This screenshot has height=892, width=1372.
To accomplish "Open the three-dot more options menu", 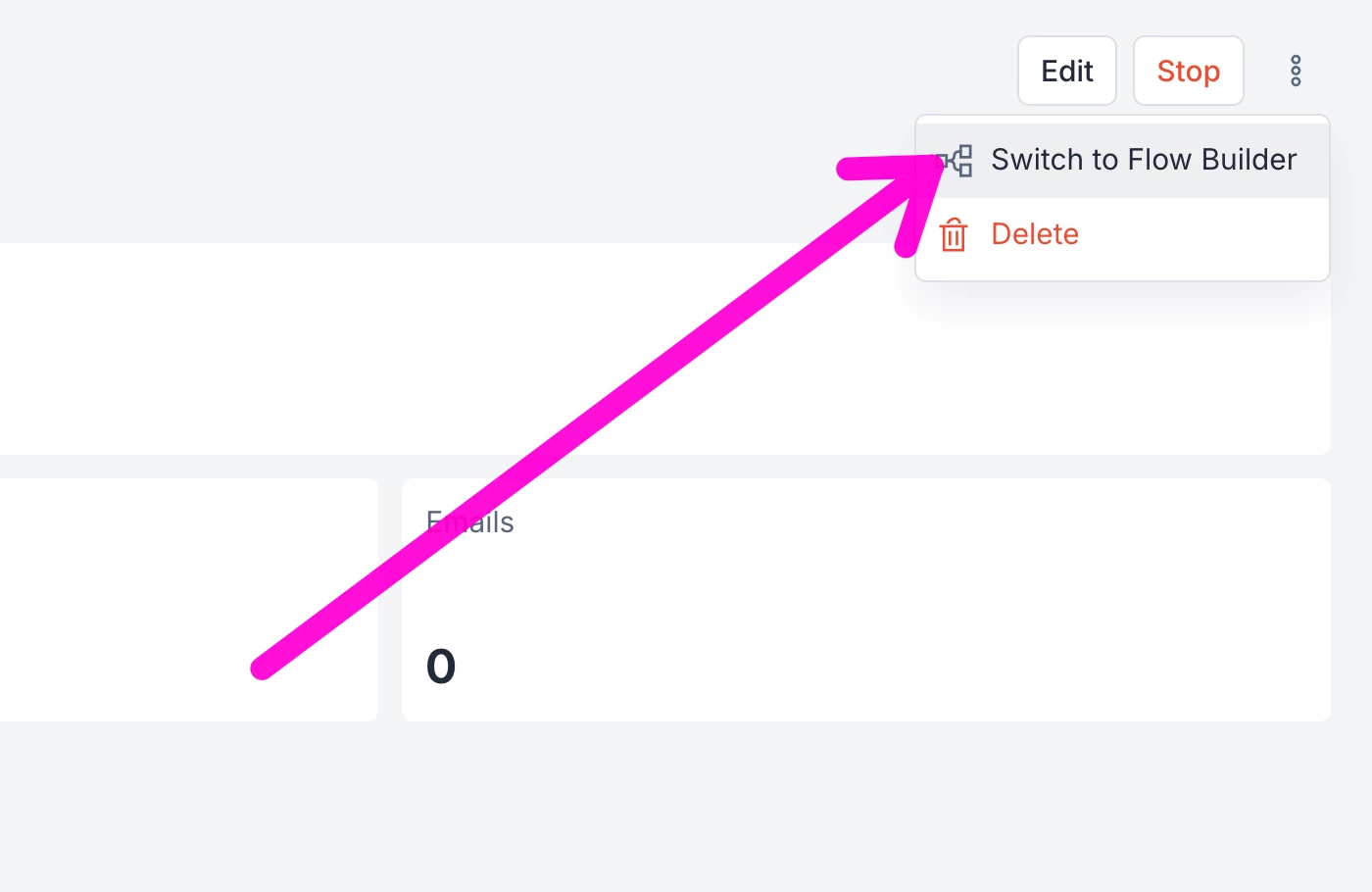I will point(1295,71).
